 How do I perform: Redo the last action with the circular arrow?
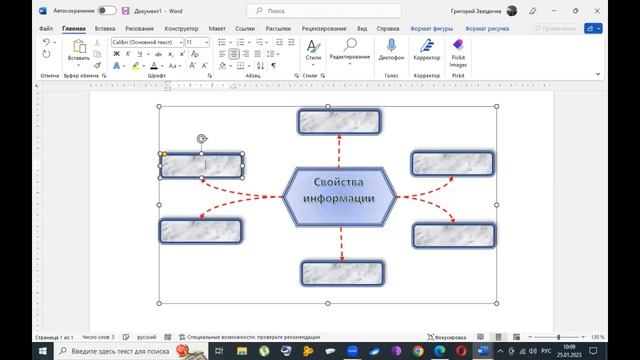(x=46, y=54)
